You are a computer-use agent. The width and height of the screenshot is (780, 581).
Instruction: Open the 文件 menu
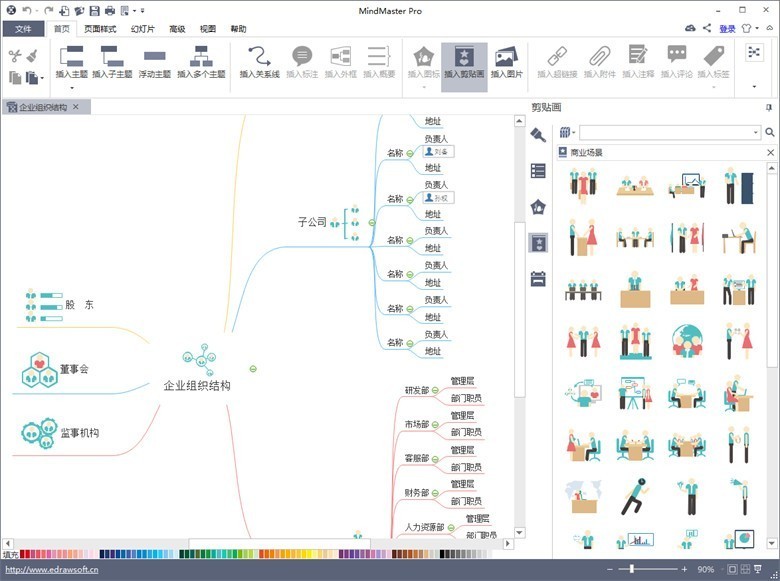(x=22, y=29)
